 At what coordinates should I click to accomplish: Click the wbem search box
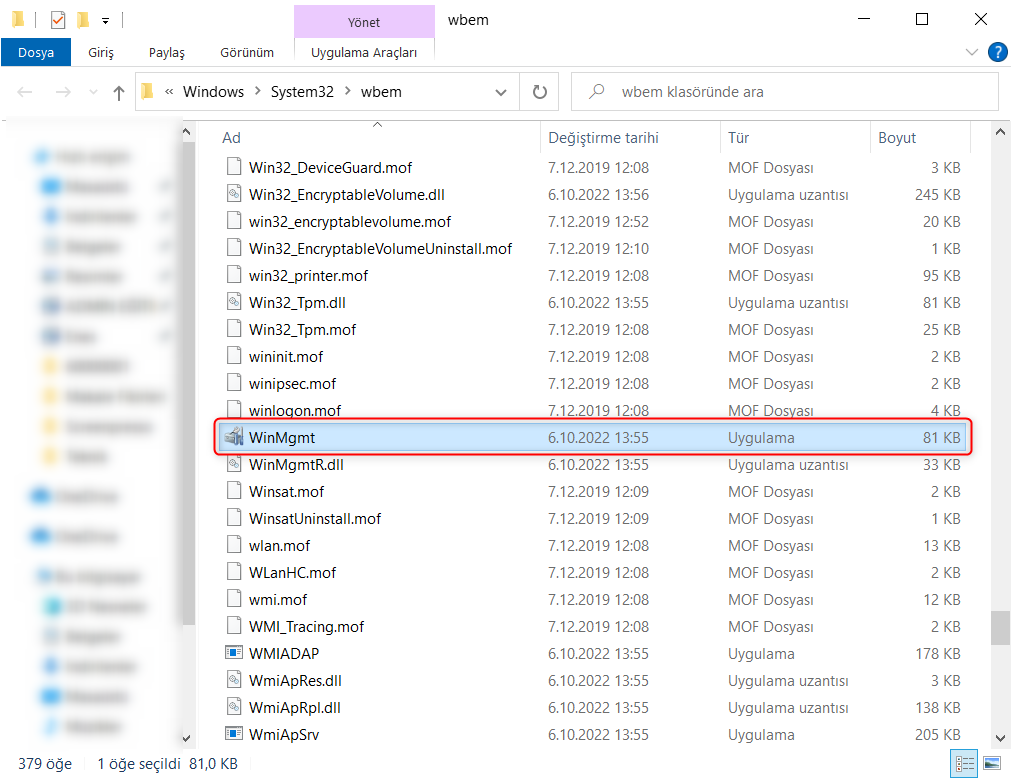[x=785, y=92]
